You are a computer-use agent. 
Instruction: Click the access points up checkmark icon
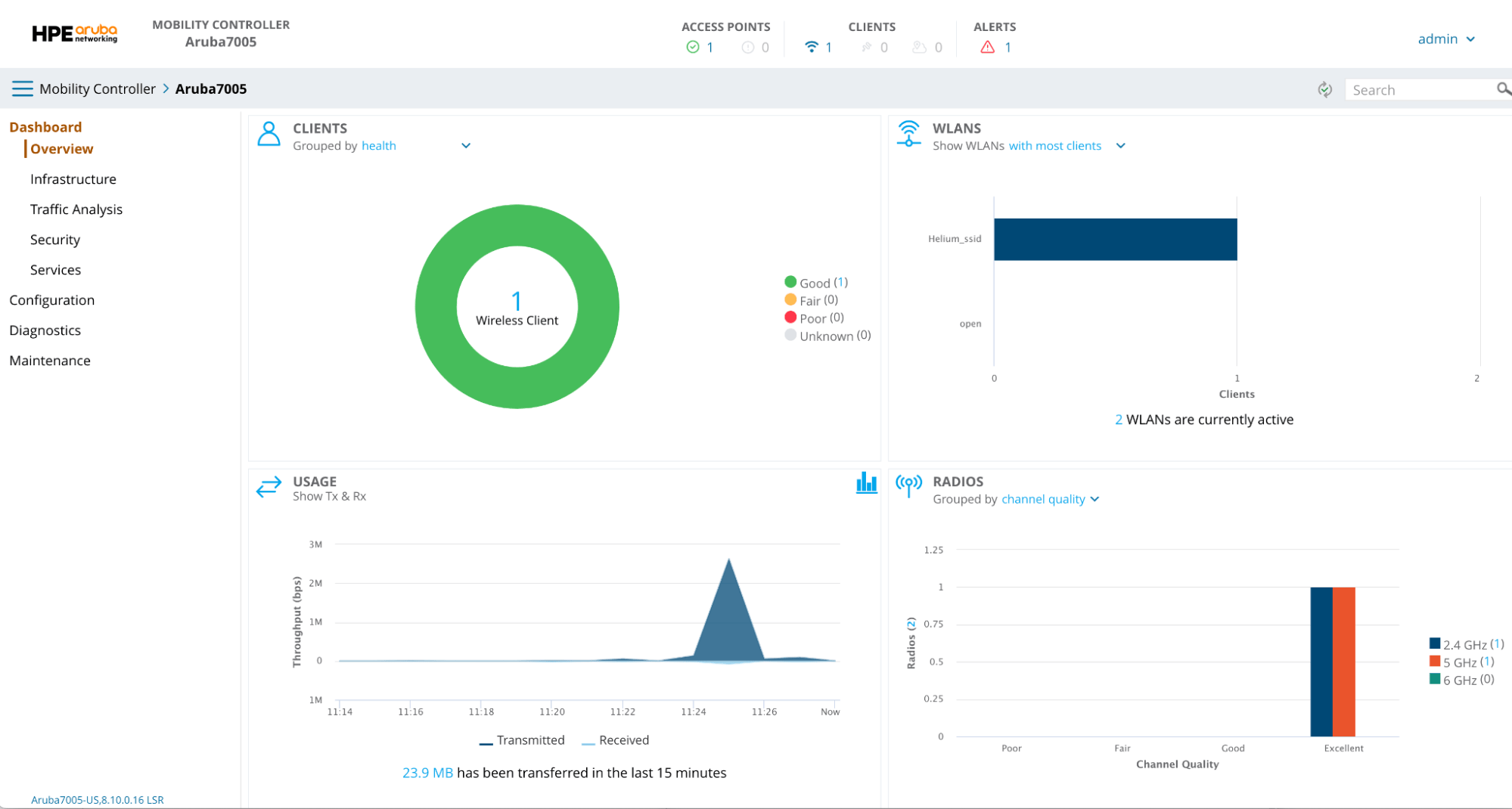pos(692,47)
